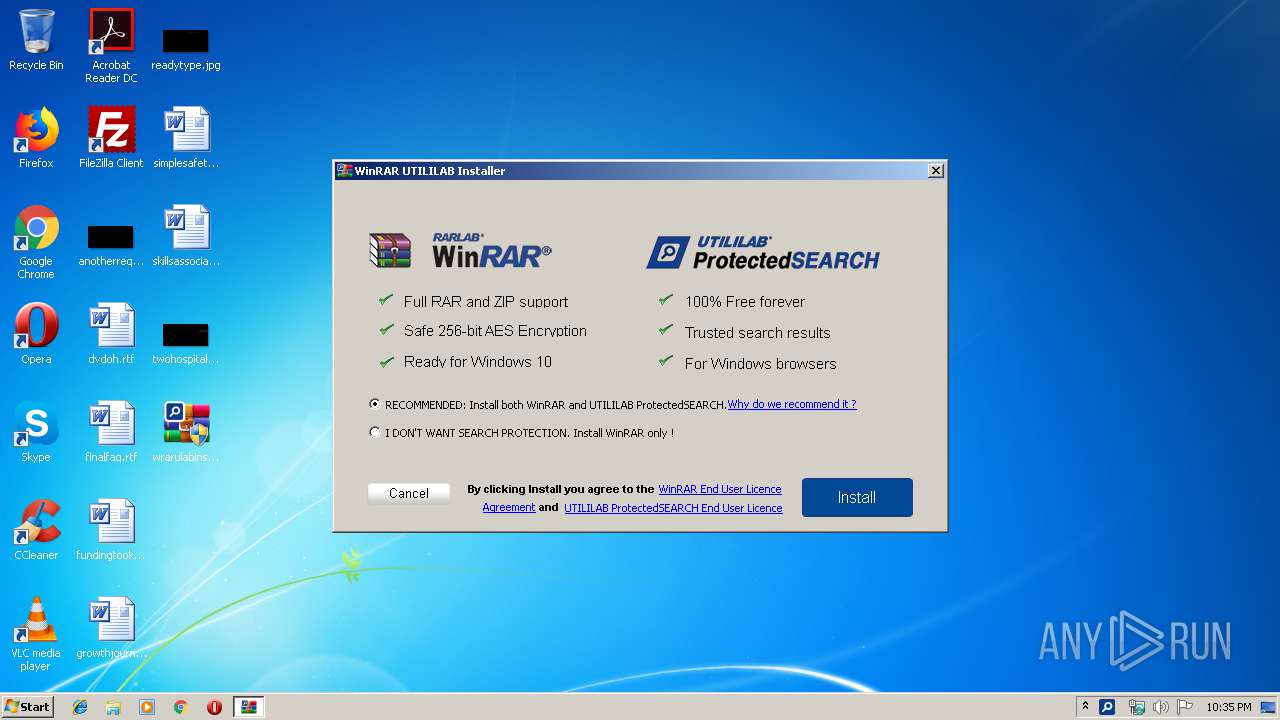Image resolution: width=1280 pixels, height=720 pixels.
Task: Launch the VLC media player shortcut
Action: [x=36, y=634]
